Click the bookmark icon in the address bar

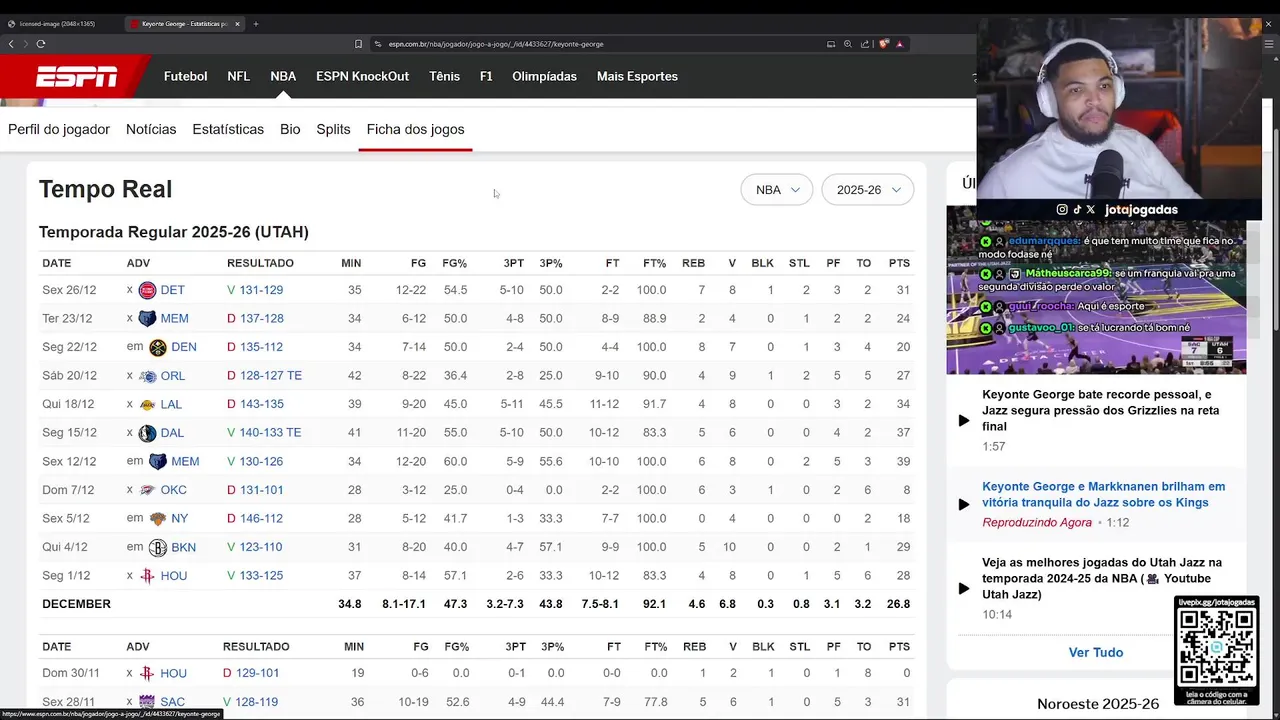358,44
